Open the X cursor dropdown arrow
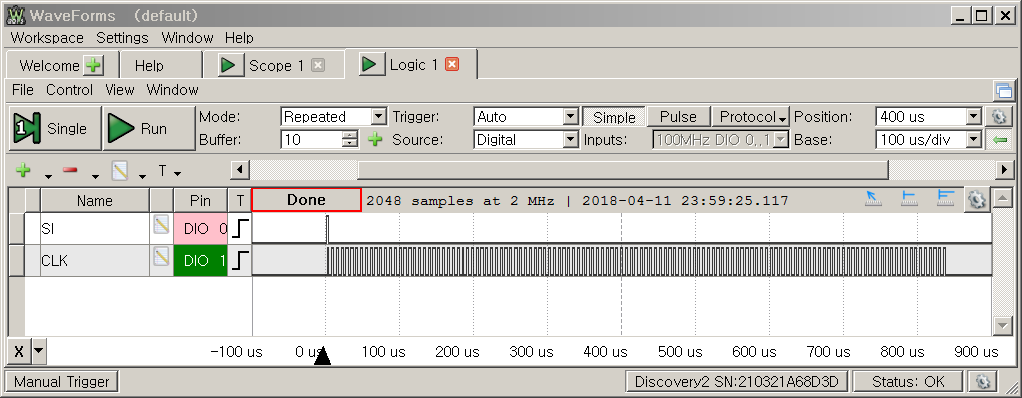This screenshot has height=398, width=1022. (x=38, y=352)
